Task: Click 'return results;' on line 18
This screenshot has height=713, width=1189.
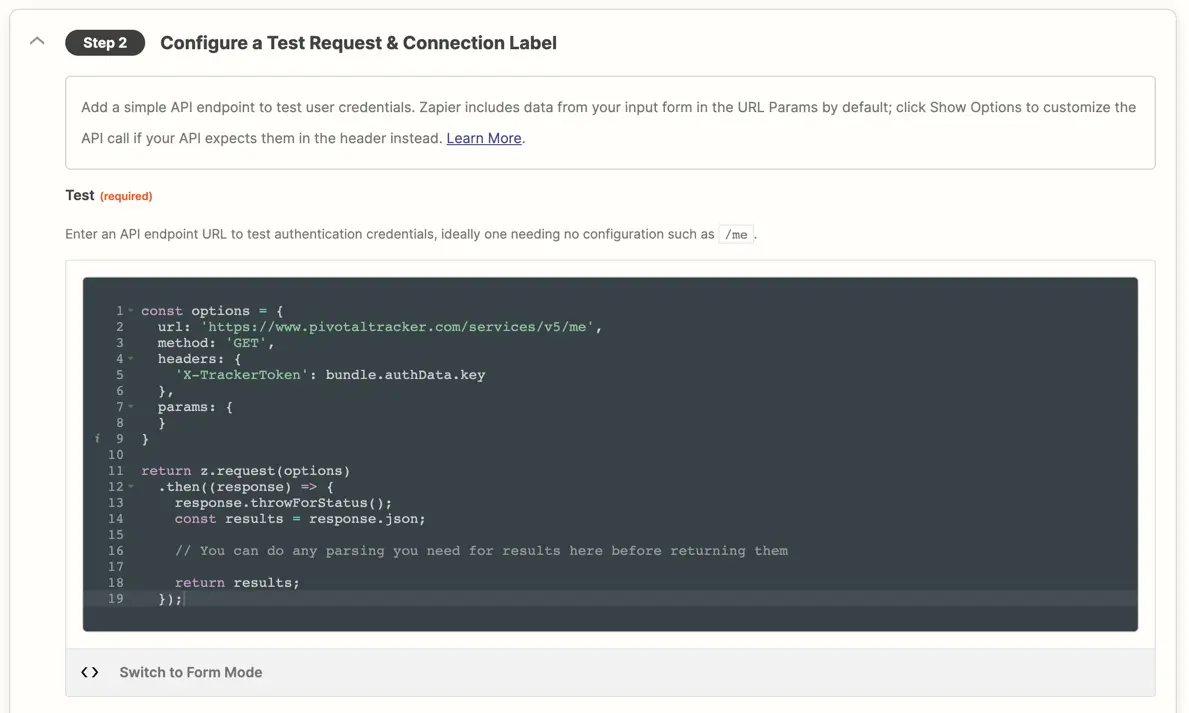Action: 237,583
